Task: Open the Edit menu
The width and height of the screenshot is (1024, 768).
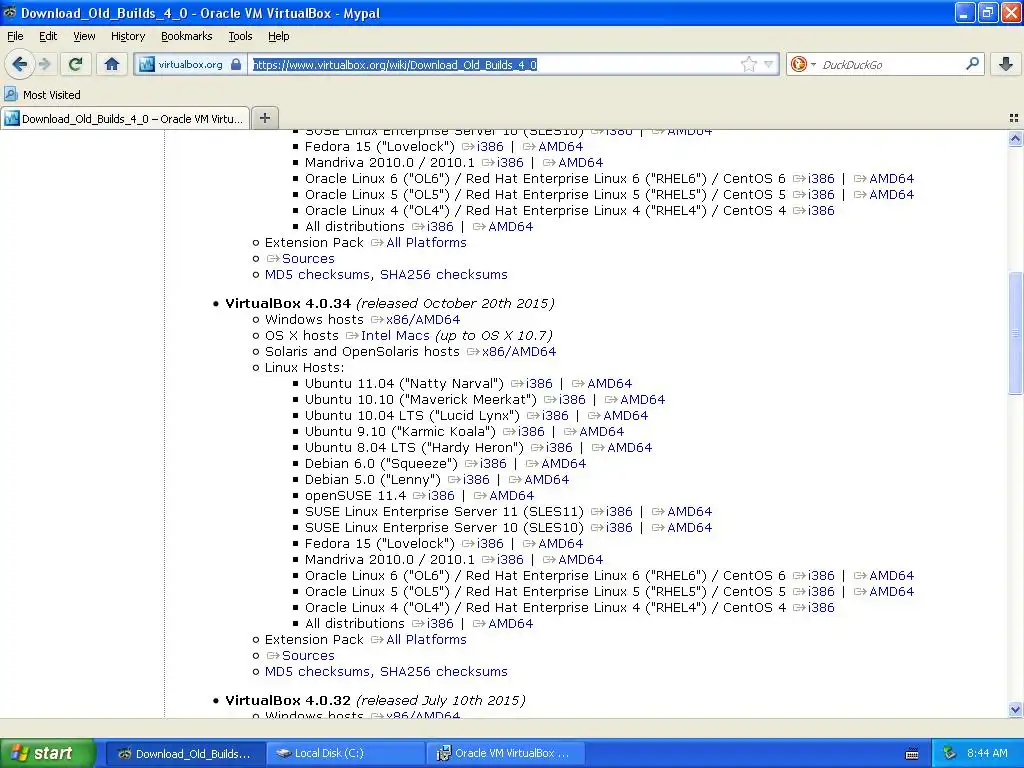Action: (x=48, y=36)
